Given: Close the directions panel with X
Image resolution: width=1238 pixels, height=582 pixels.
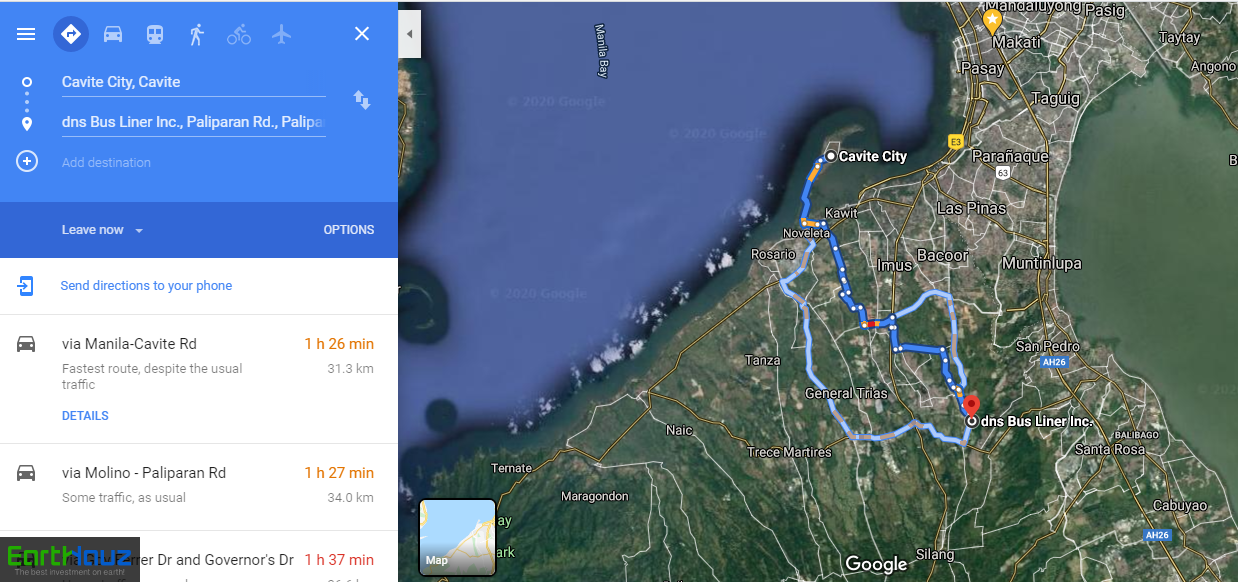Looking at the screenshot, I should tap(362, 34).
